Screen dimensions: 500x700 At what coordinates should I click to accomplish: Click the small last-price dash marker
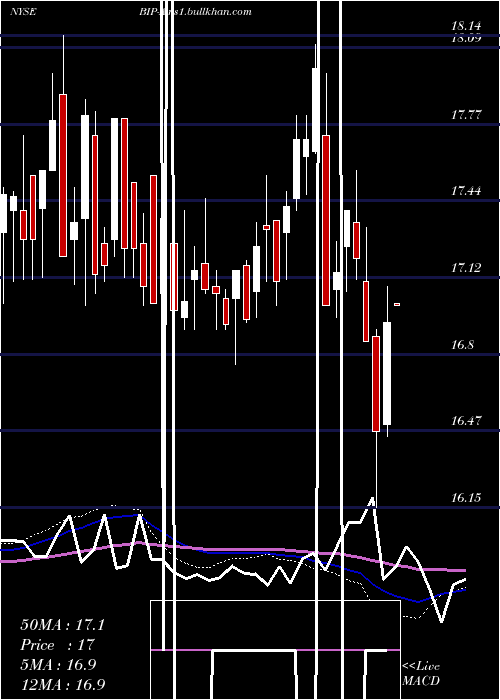pyautogui.click(x=397, y=304)
